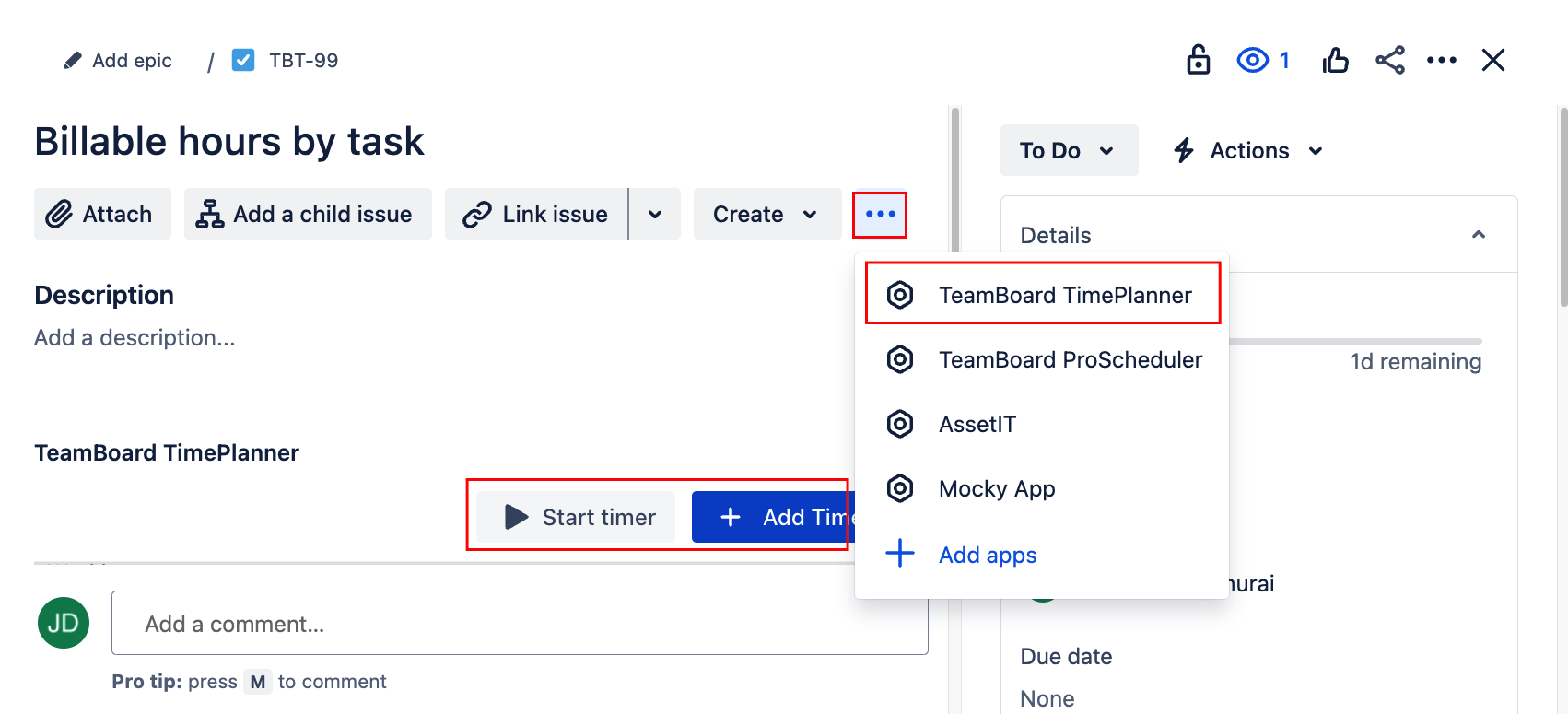Click the Add apps link

click(987, 555)
